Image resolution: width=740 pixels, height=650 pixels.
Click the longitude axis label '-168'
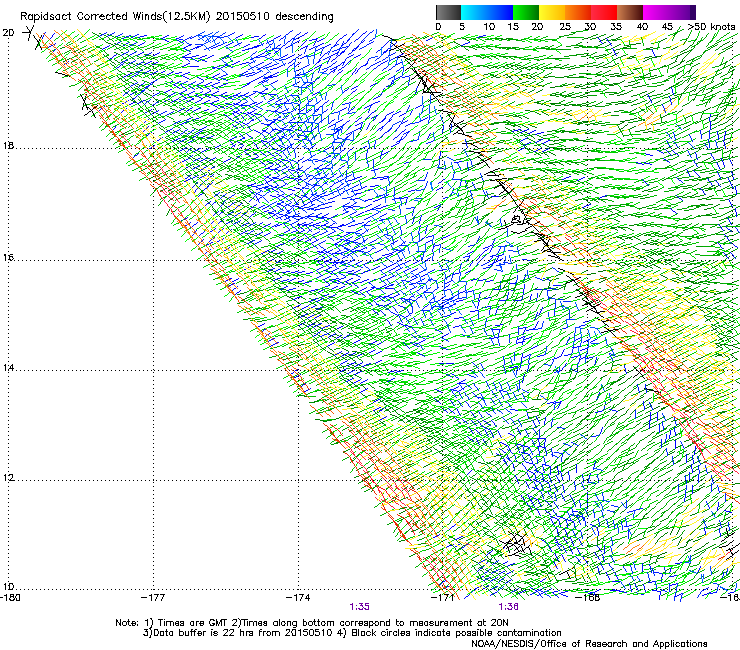pos(588,597)
